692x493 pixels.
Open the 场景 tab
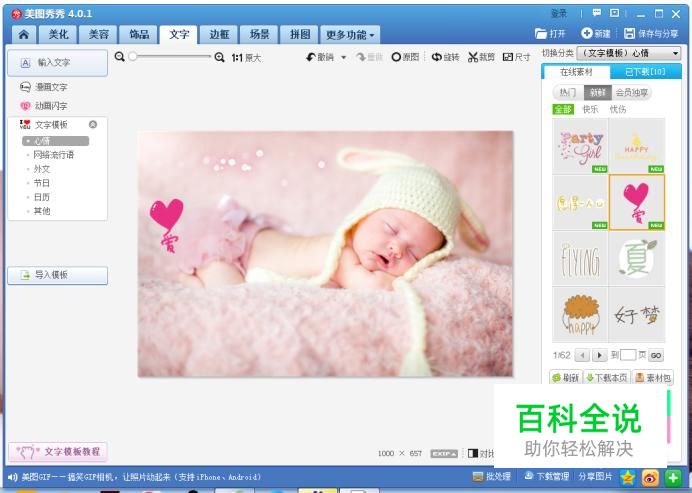pyautogui.click(x=260, y=34)
